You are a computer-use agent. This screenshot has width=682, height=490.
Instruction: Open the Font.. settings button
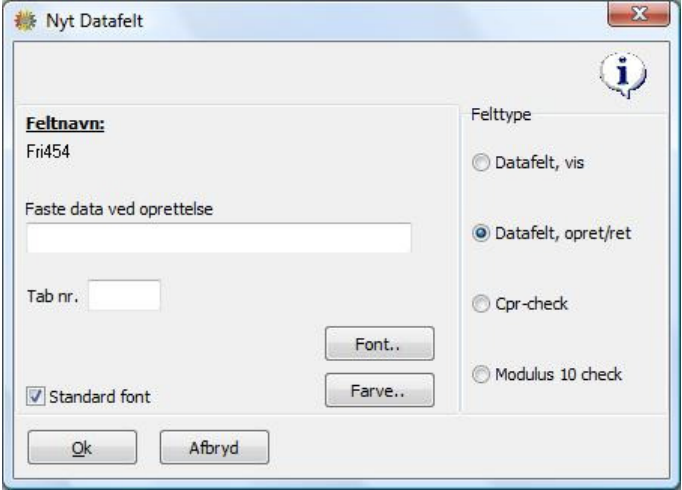(379, 343)
